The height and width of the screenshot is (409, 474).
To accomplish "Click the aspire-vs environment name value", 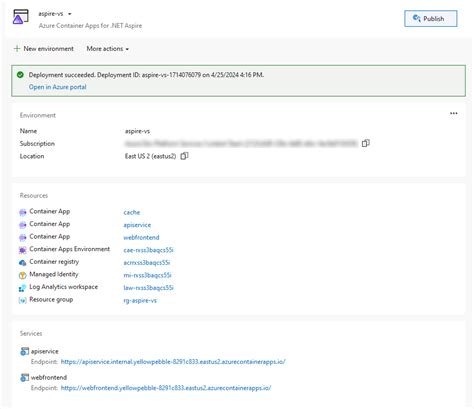I will tap(137, 131).
